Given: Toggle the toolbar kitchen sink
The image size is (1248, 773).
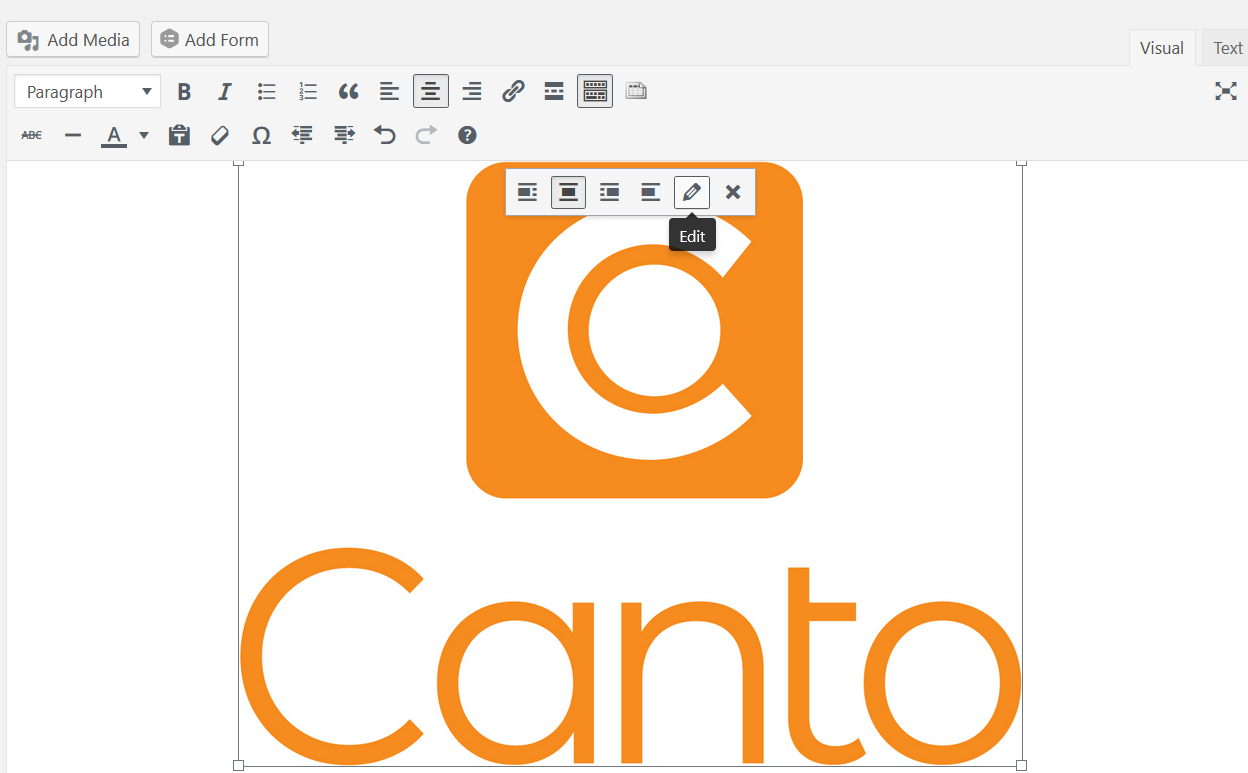Looking at the screenshot, I should pyautogui.click(x=595, y=92).
